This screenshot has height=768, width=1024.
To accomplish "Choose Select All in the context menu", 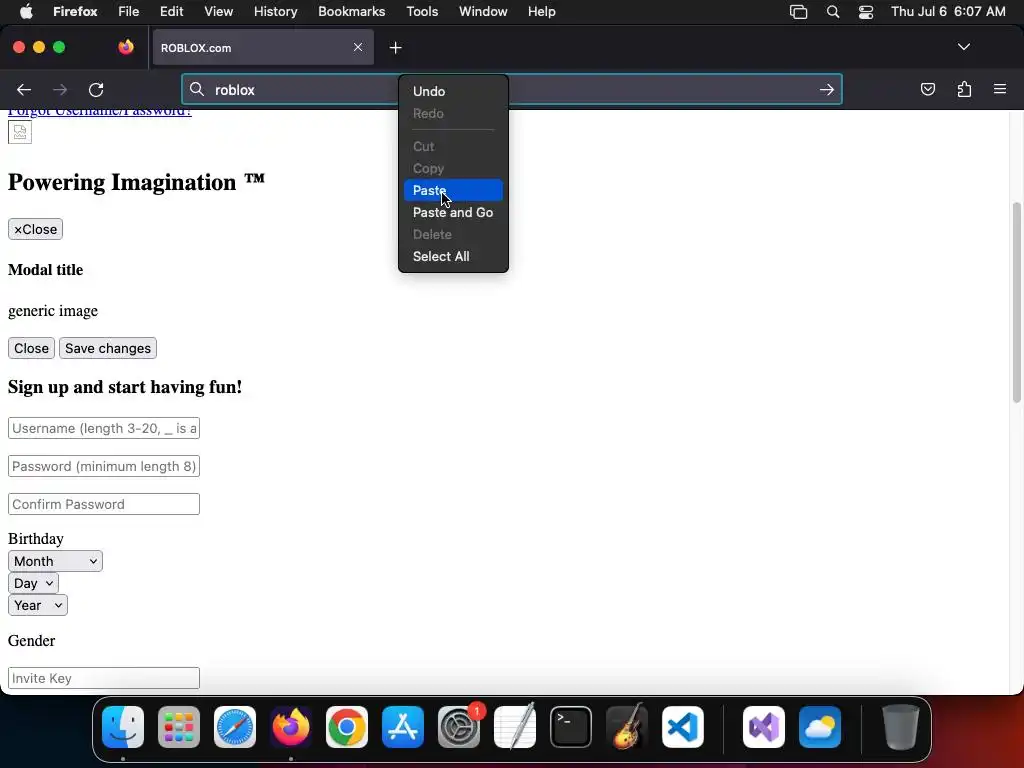I will [x=453, y=256].
